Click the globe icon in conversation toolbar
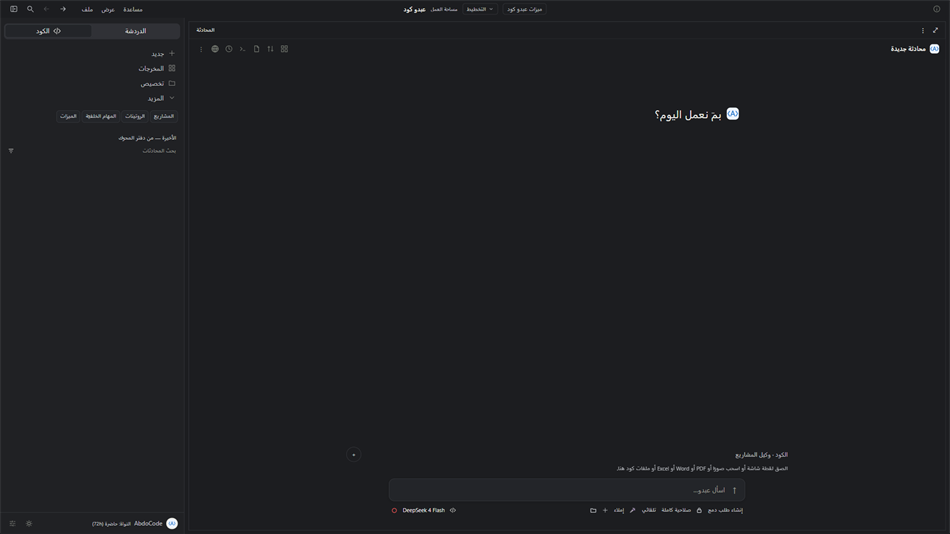 click(x=215, y=49)
